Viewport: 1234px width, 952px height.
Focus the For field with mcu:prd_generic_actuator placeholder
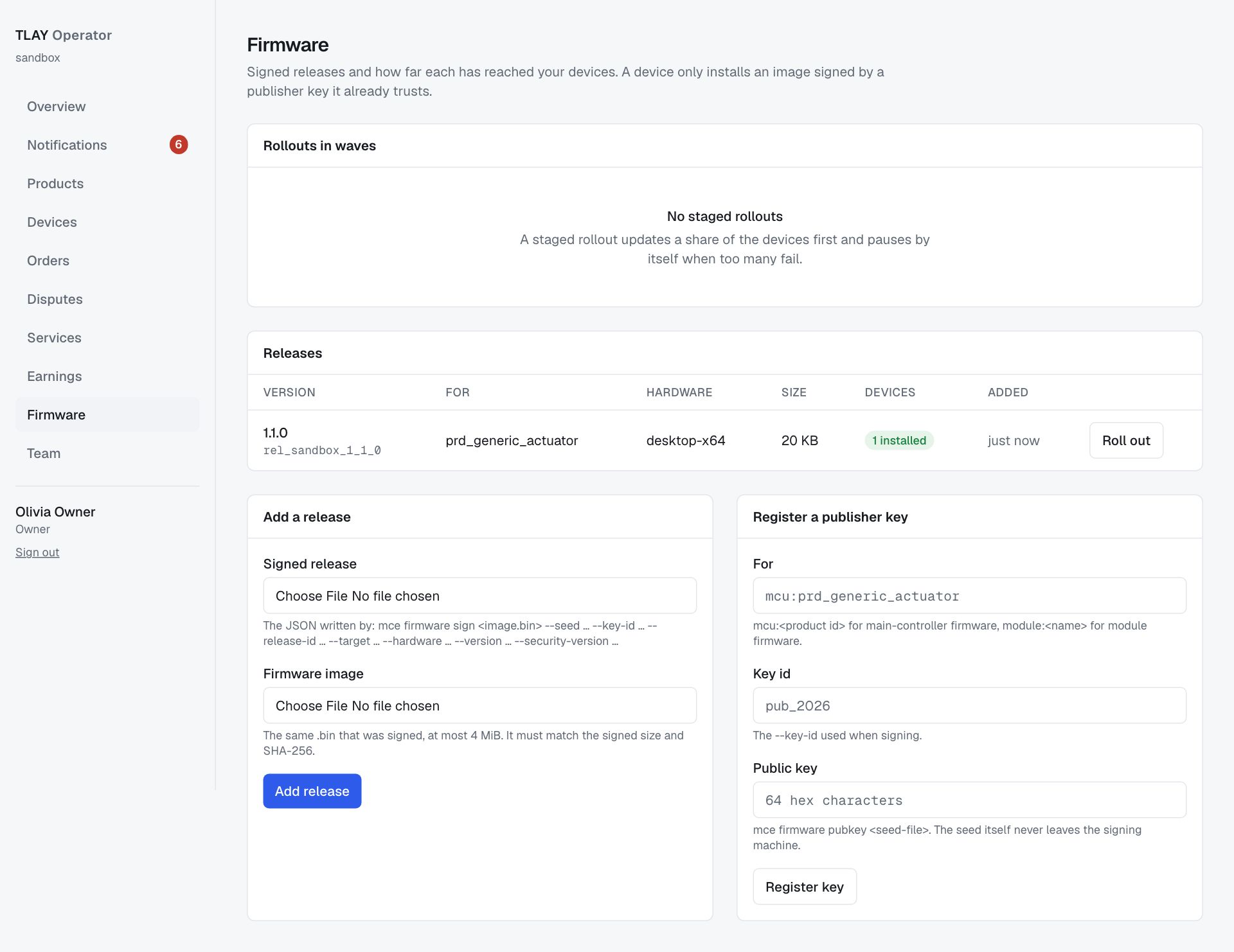969,596
